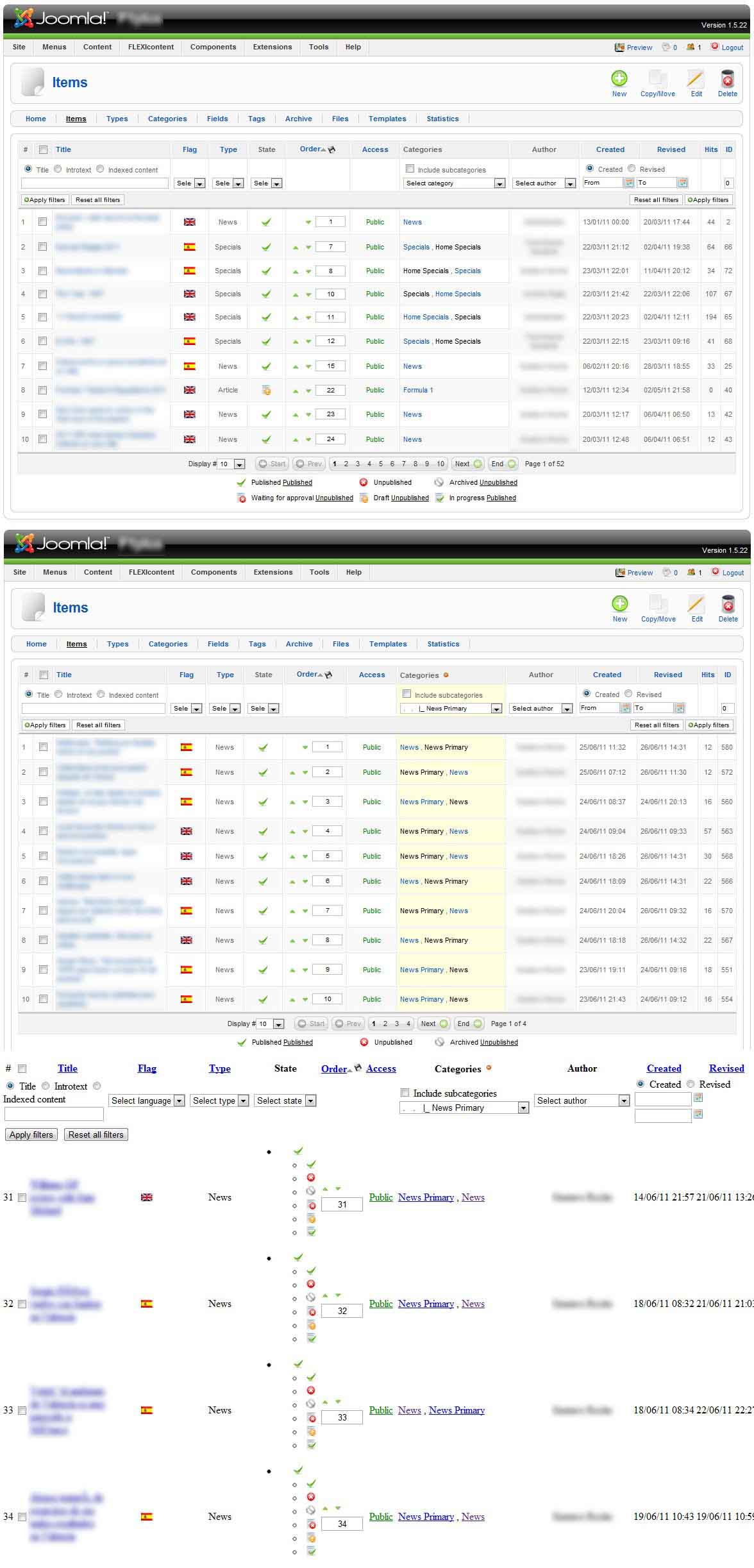The image size is (754, 1568).
Task: Click the move-up arrow above order field 33 in the bottom list
Action: pos(325,1402)
